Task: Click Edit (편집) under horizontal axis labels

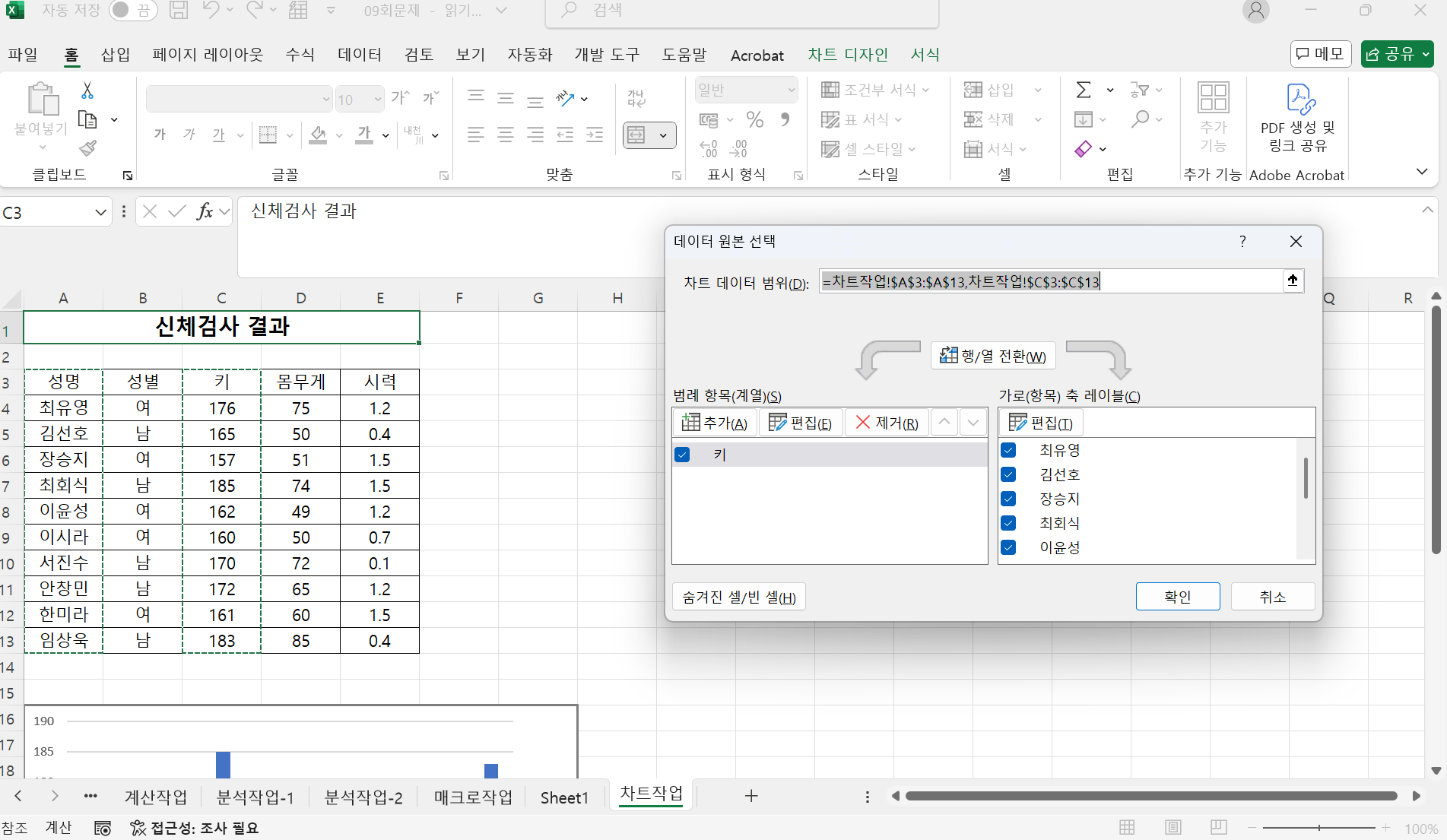Action: click(x=1041, y=423)
